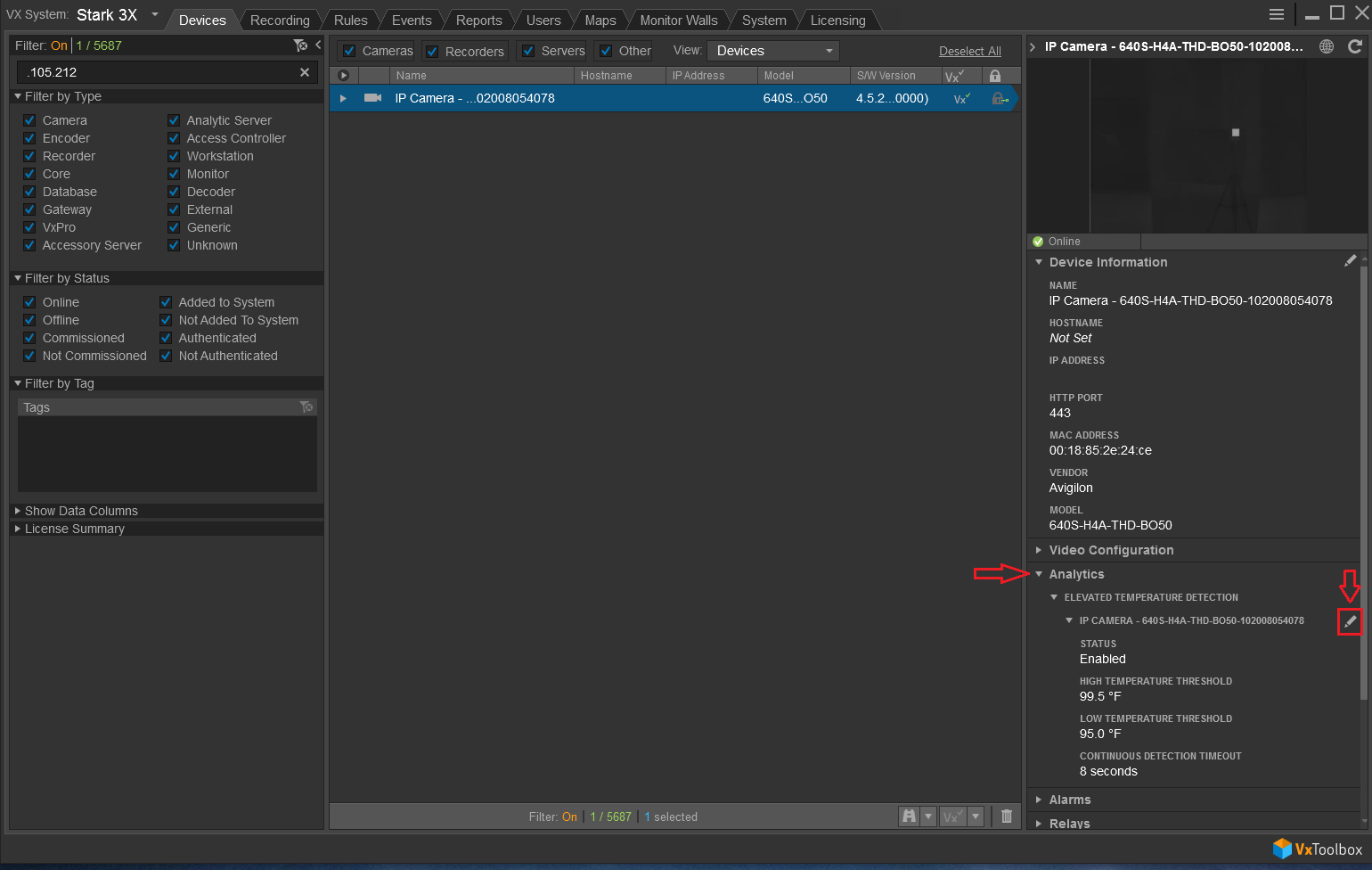The width and height of the screenshot is (1372, 870).
Task: Click the camera preview thumbnail
Action: [x=1196, y=147]
